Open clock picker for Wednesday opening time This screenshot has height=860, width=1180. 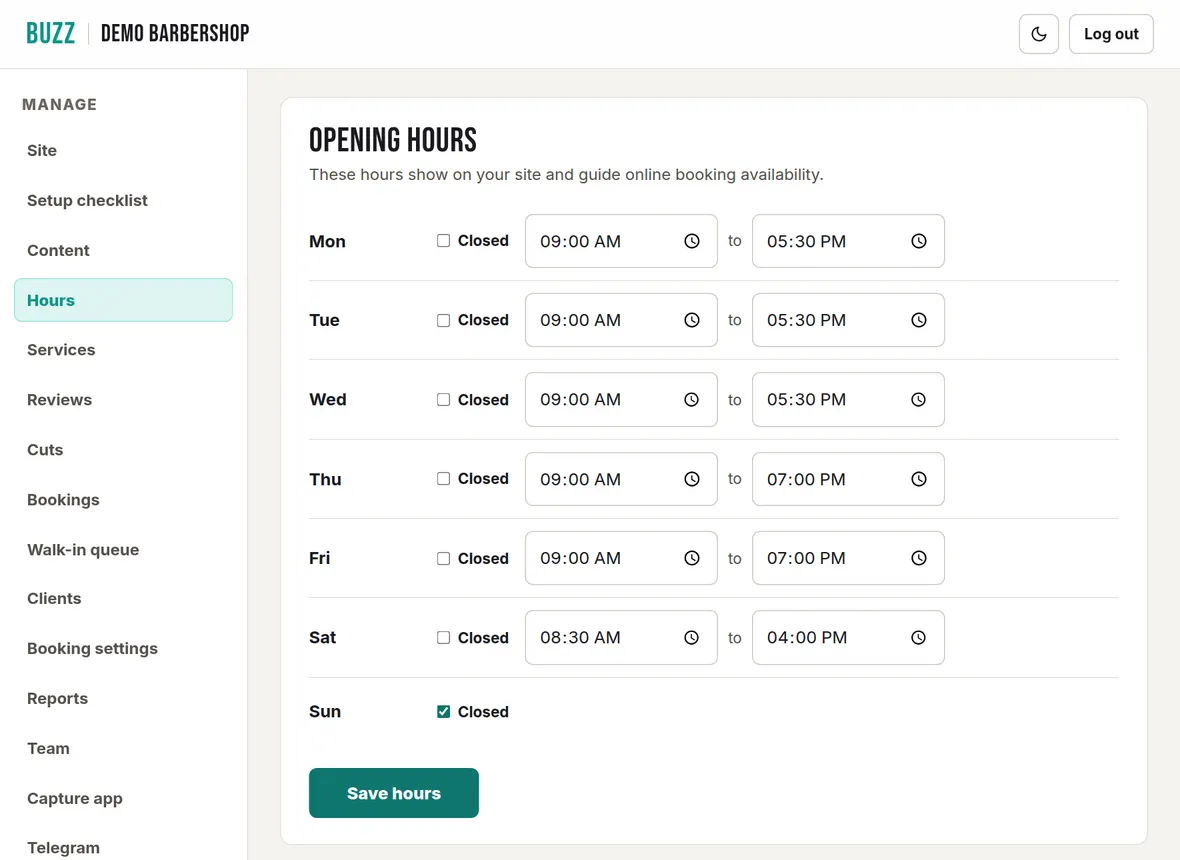pos(692,400)
